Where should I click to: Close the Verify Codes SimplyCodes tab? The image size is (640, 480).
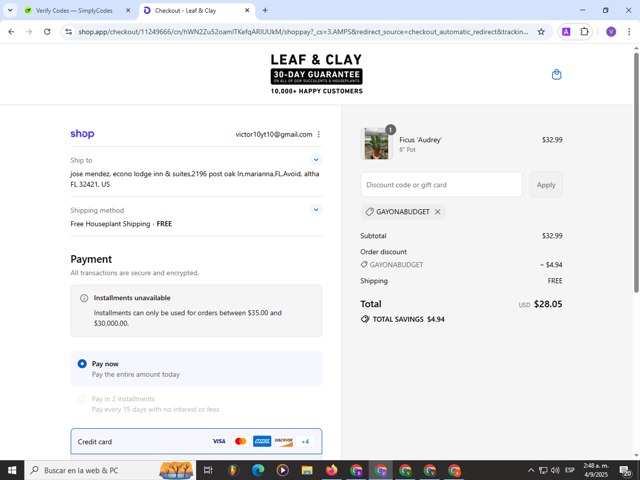point(128,11)
